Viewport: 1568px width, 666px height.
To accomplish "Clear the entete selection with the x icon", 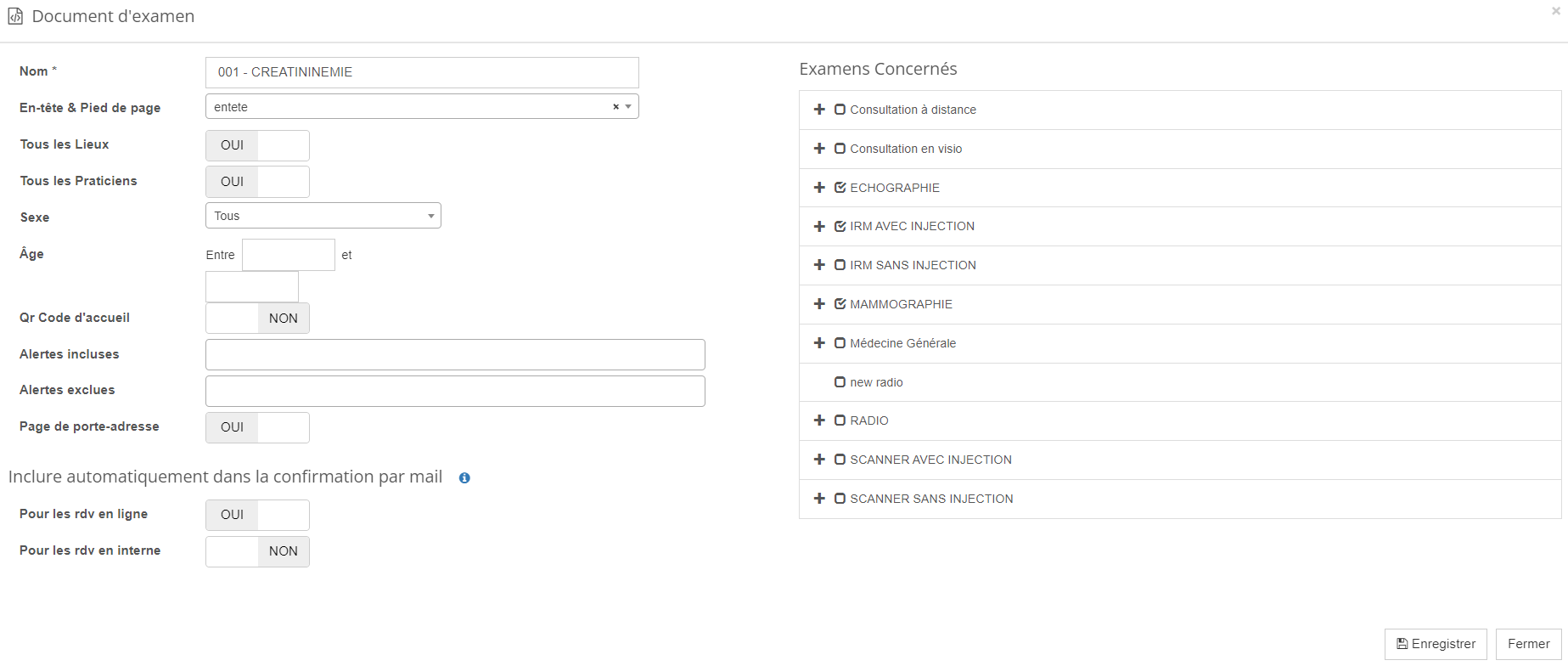I will pyautogui.click(x=615, y=107).
